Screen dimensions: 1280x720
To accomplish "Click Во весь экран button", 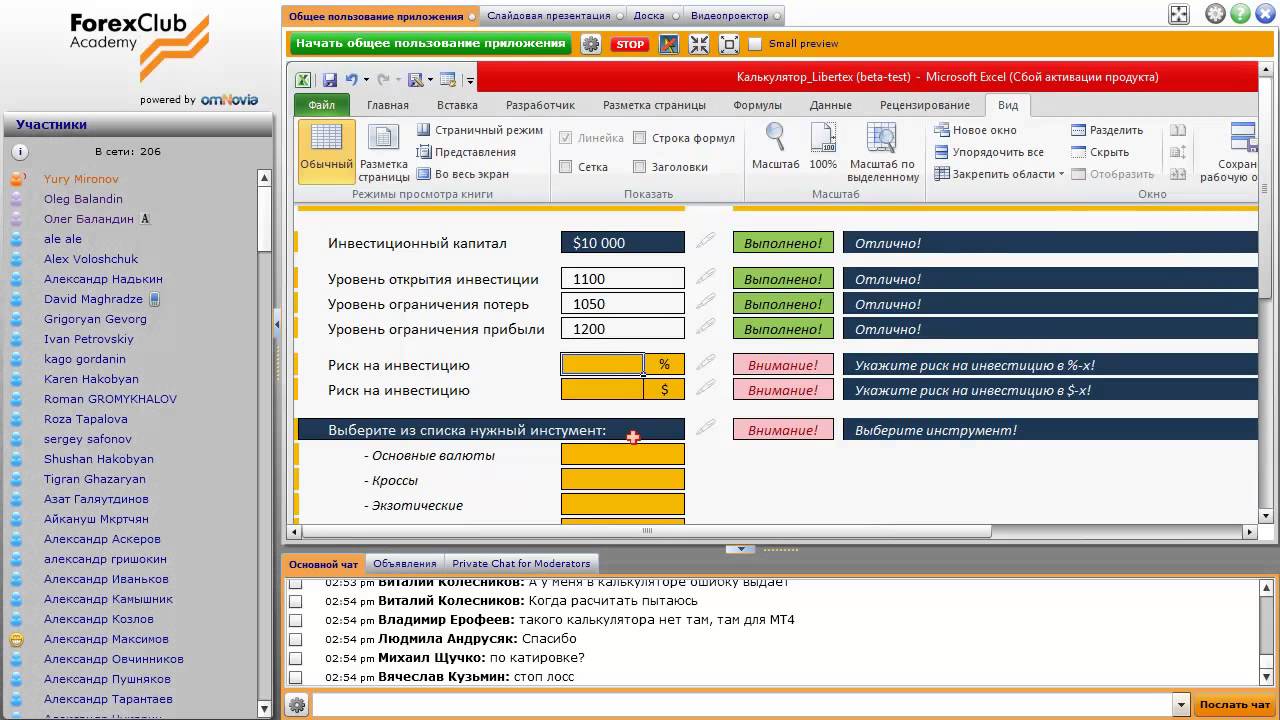I will [463, 174].
